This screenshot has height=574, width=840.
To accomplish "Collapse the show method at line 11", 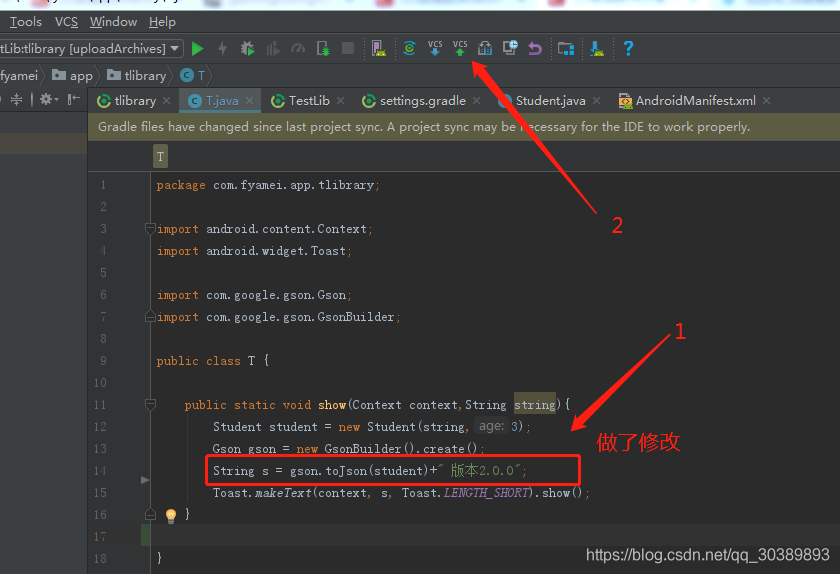I will pyautogui.click(x=150, y=405).
